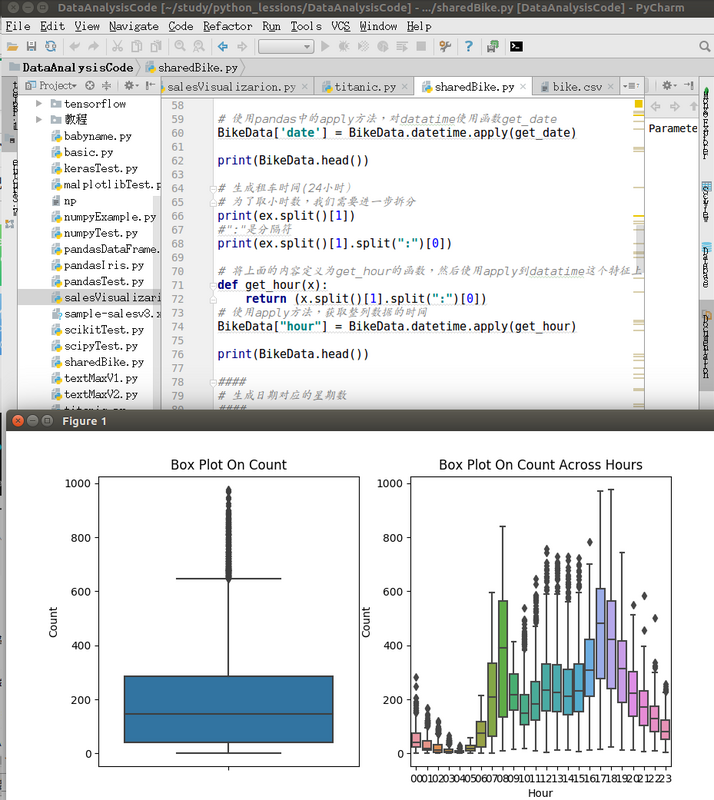Screen dimensions: 714x800
Task: Open Project panel gear settings dropdown
Action: click(x=131, y=85)
